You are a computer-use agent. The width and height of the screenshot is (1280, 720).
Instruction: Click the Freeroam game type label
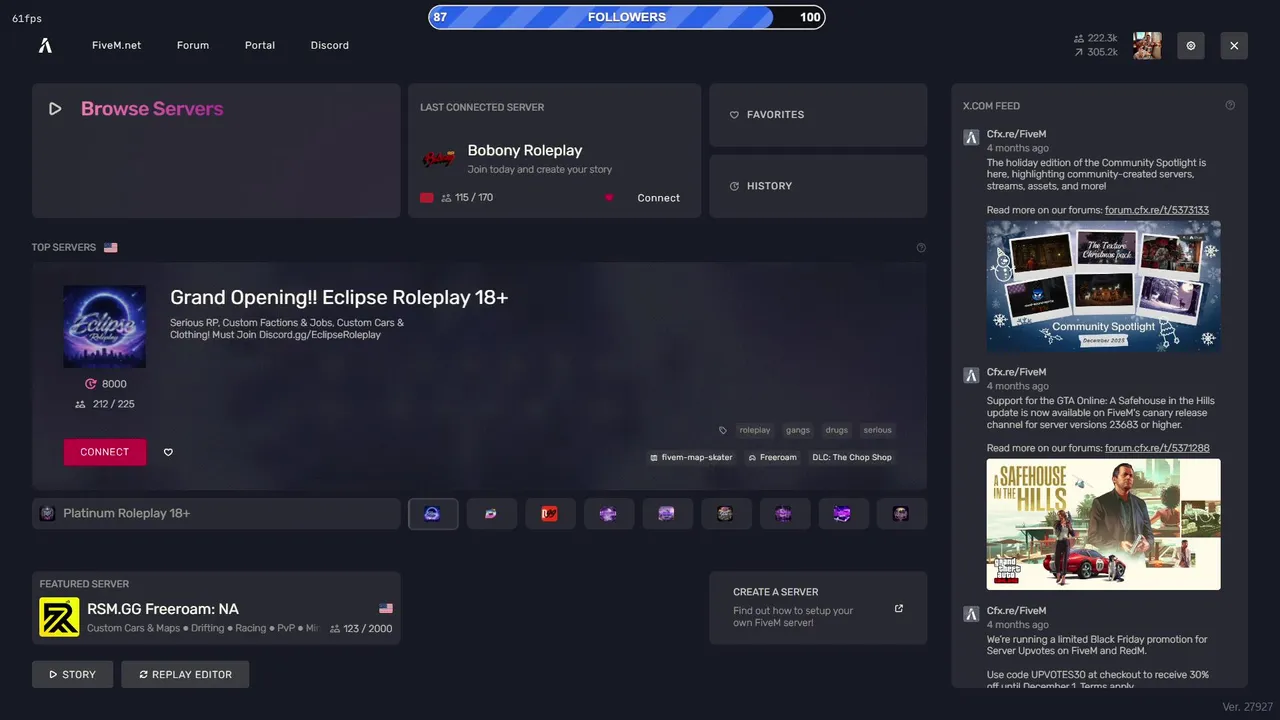pyautogui.click(x=773, y=458)
